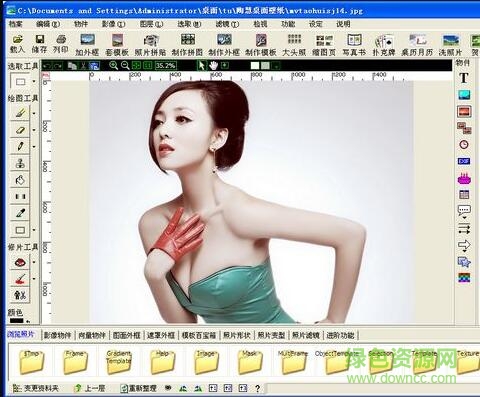Open the brush tool dropdown arrow
This screenshot has height=397, width=480.
click(x=34, y=113)
